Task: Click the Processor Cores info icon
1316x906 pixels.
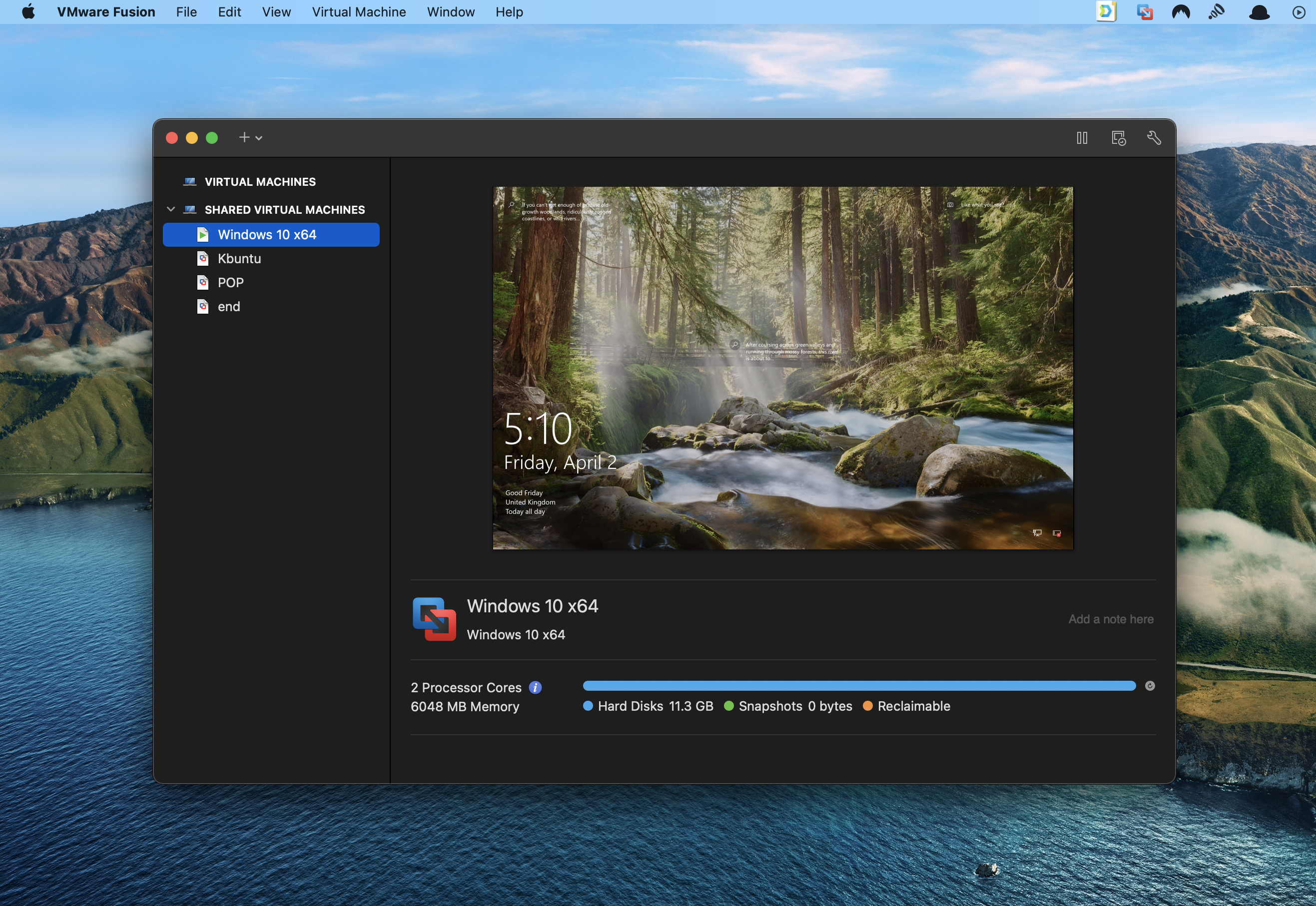Action: 535,687
